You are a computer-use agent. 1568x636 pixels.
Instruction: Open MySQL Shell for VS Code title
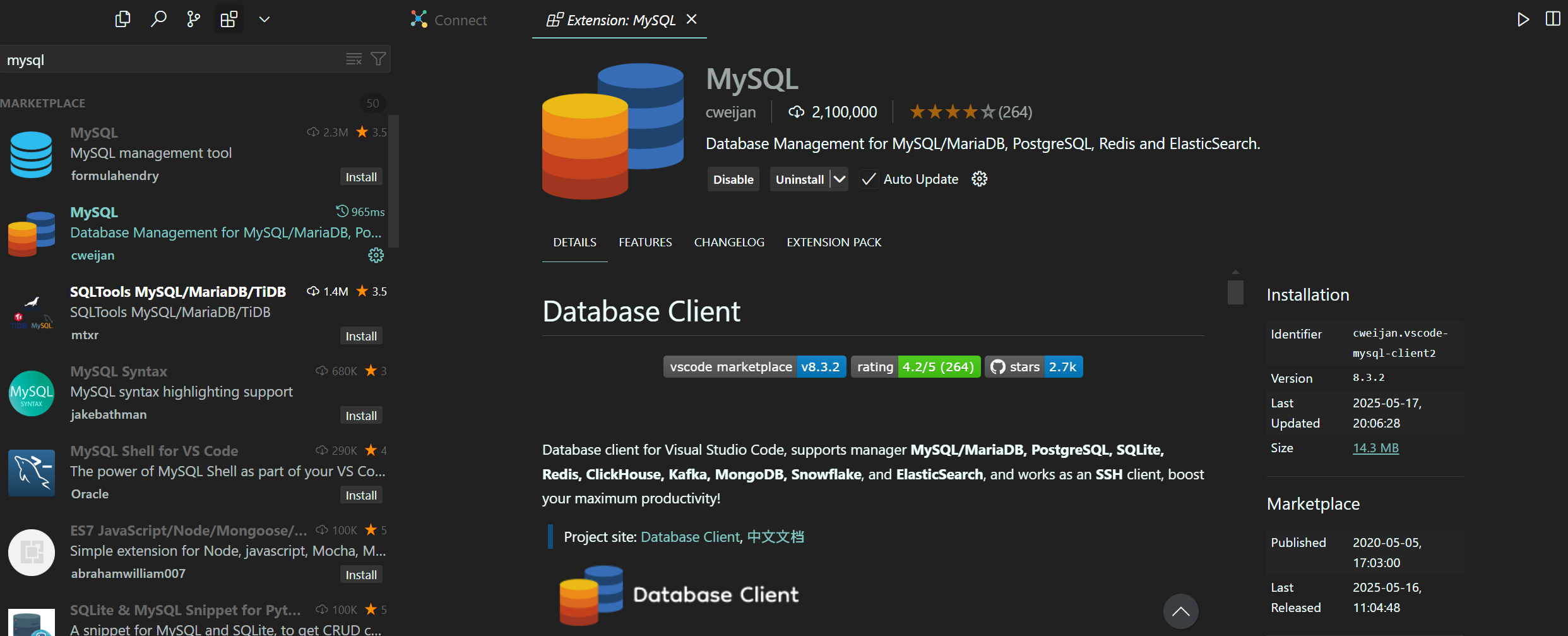[154, 451]
